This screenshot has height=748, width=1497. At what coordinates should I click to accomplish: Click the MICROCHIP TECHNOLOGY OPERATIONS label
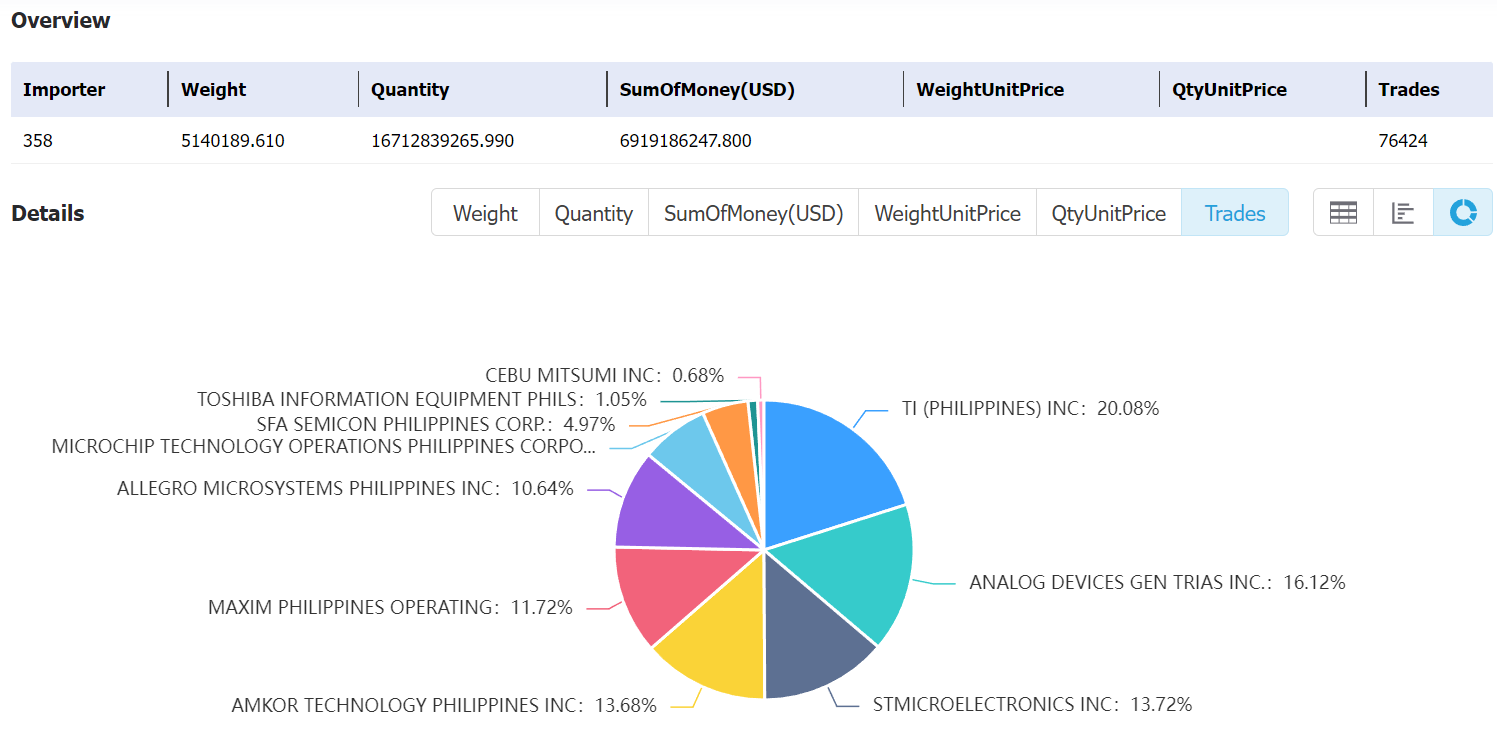coord(323,446)
